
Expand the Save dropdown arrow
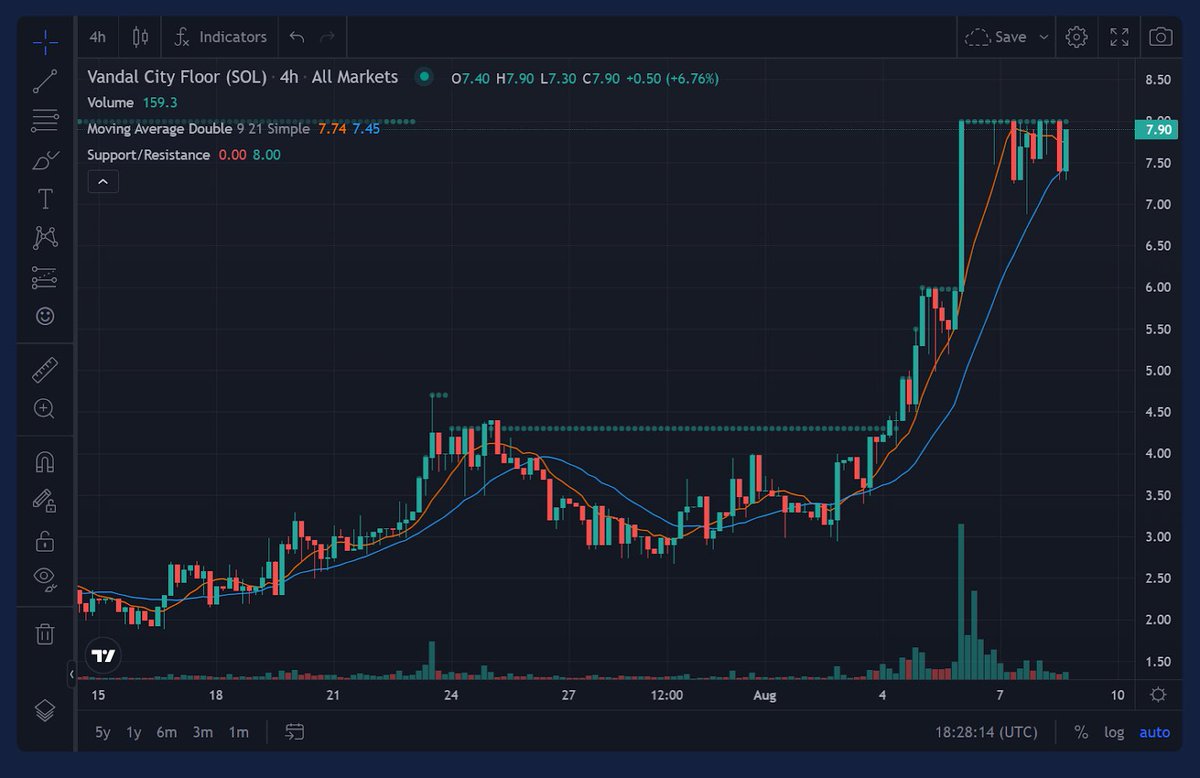point(1044,37)
